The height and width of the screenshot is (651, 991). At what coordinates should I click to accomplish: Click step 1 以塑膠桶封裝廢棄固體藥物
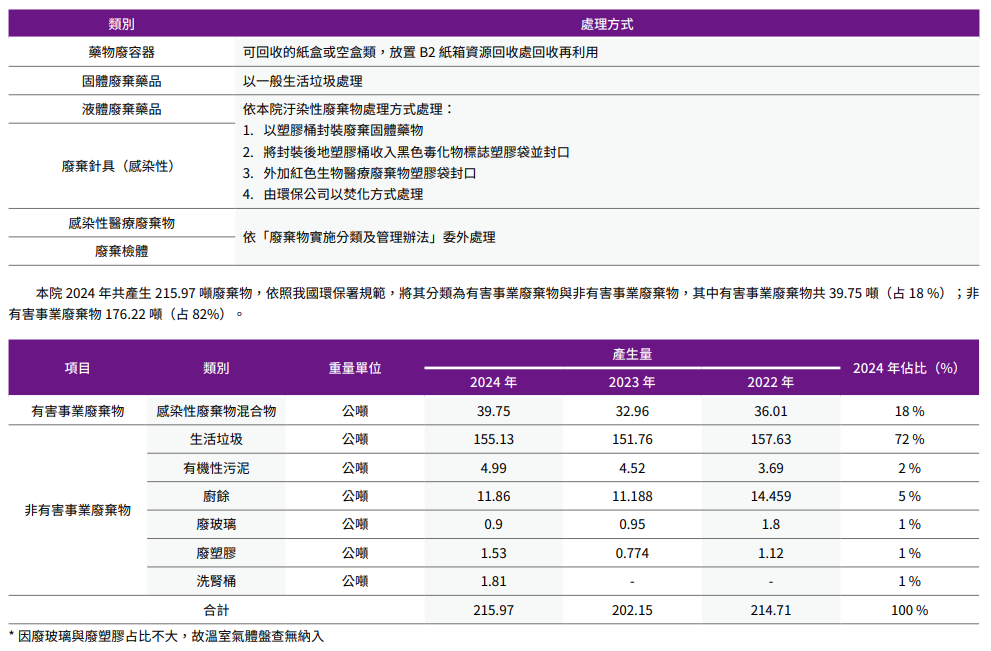(333, 130)
